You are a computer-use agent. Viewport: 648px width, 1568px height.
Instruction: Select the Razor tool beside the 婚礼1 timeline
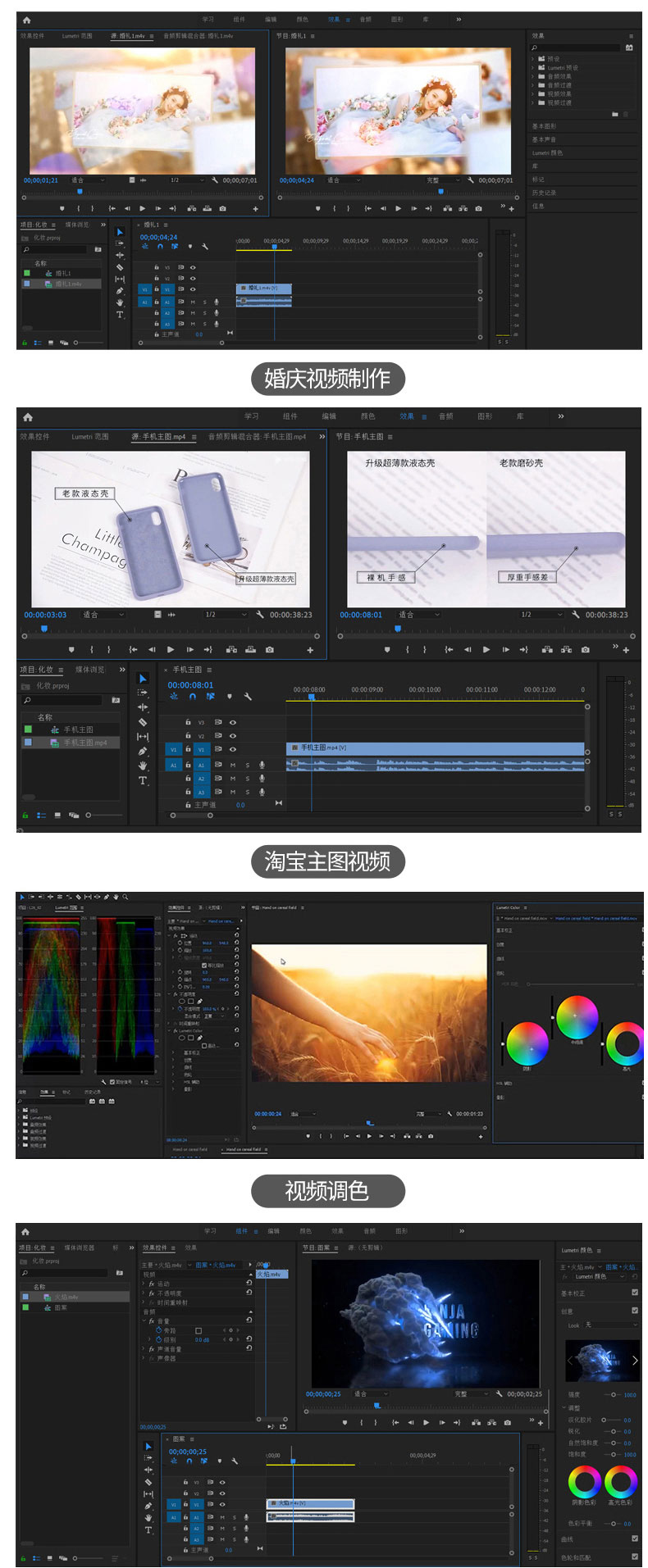tap(120, 267)
